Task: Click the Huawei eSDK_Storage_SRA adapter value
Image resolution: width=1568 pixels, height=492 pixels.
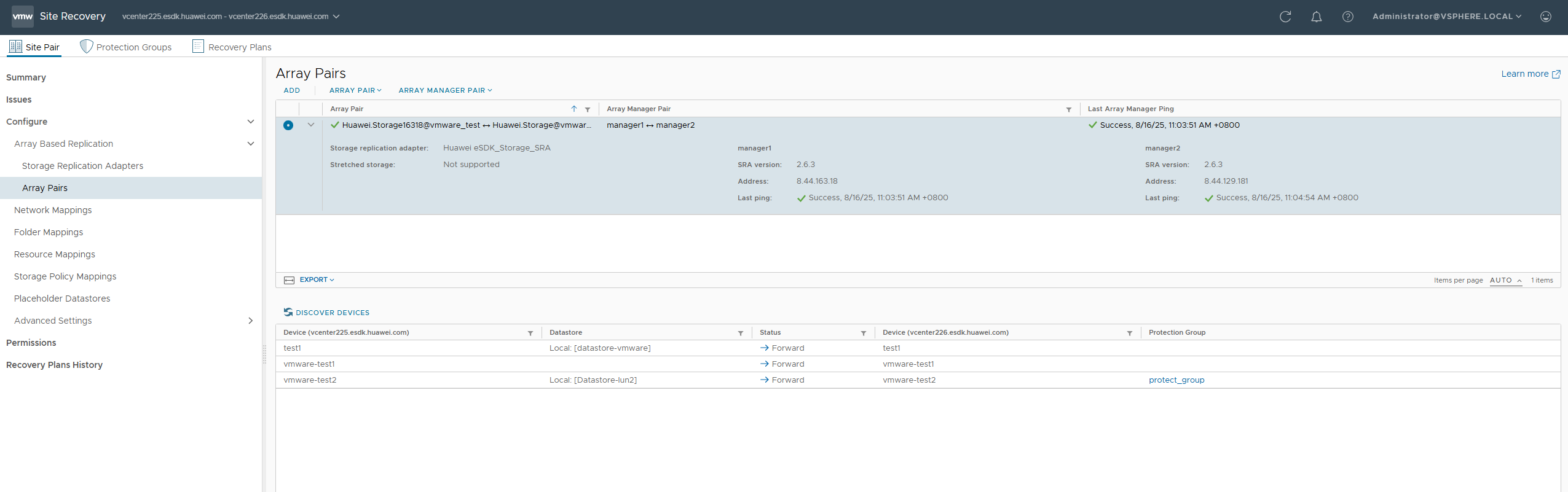Action: [497, 148]
